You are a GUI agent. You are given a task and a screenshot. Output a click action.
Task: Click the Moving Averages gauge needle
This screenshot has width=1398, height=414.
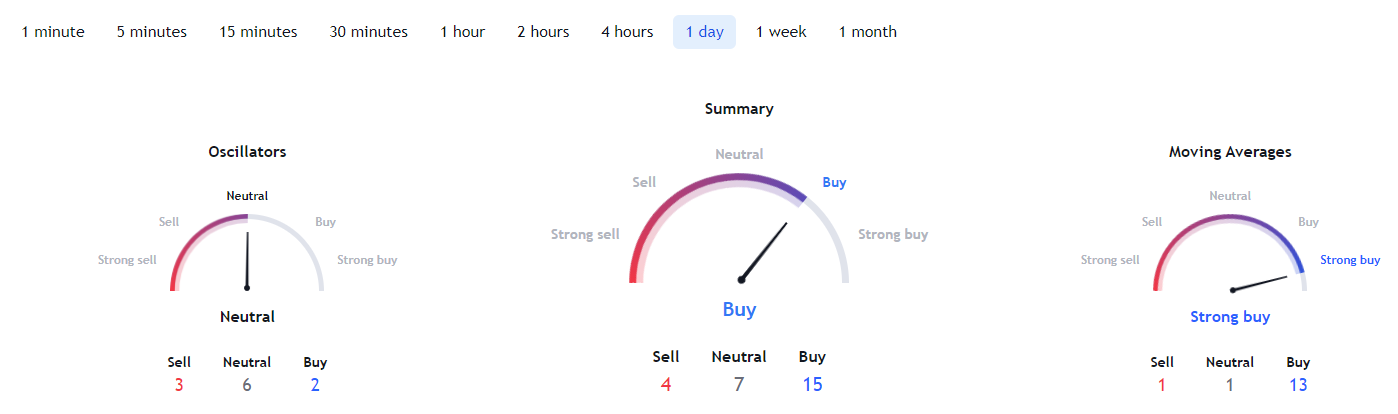pos(1260,283)
